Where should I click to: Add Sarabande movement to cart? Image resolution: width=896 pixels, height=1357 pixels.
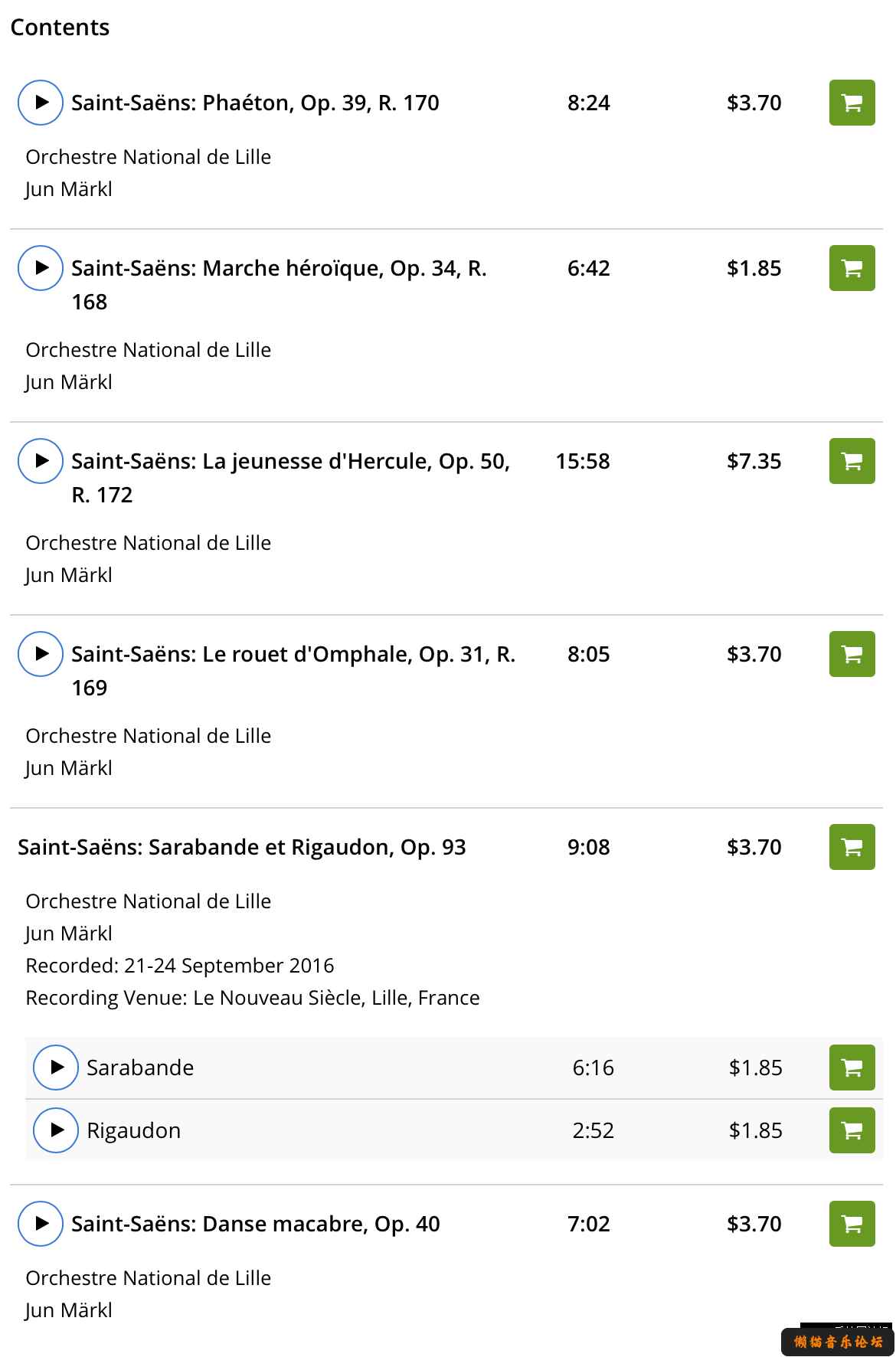point(852,1068)
